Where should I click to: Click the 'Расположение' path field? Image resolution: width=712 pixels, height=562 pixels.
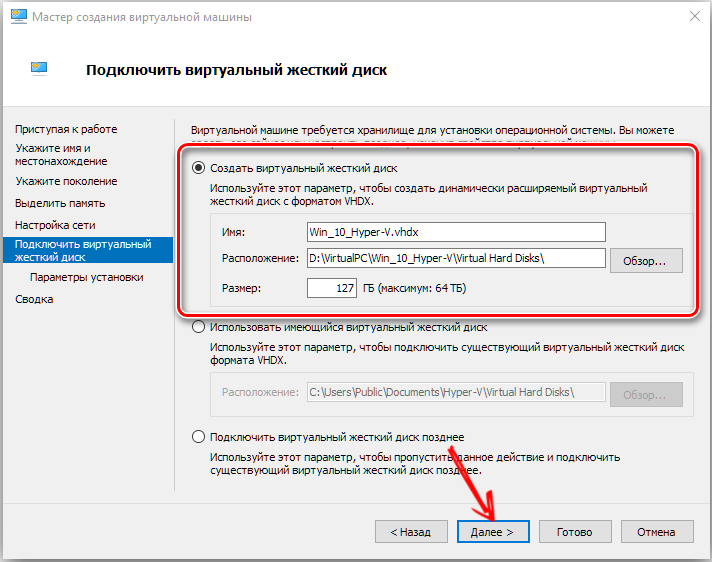point(456,259)
